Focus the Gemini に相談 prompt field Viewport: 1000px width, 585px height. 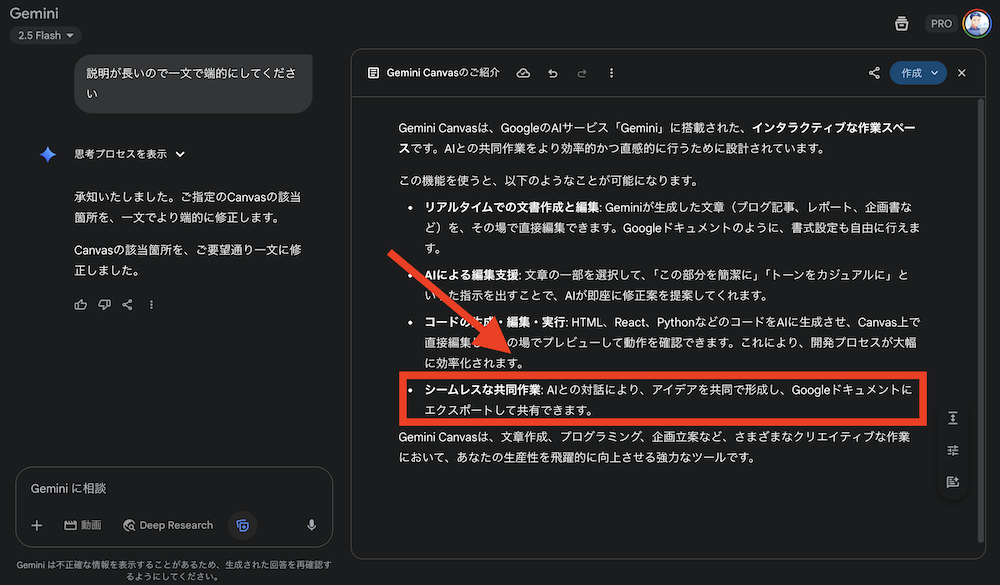click(174, 489)
